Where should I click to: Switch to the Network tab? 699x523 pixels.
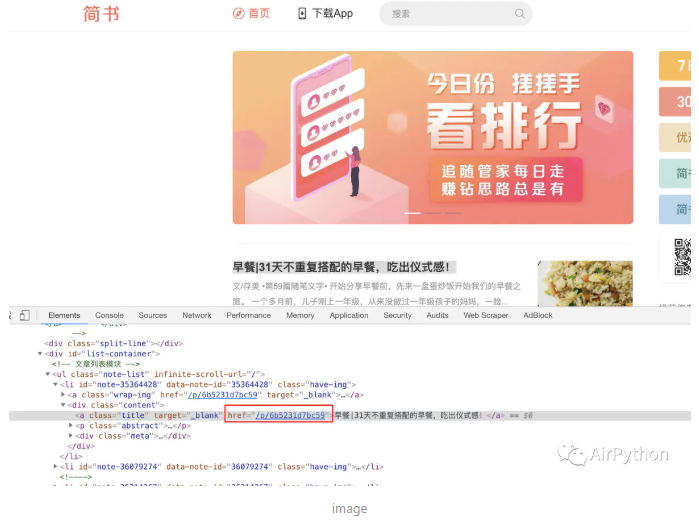pyautogui.click(x=197, y=315)
